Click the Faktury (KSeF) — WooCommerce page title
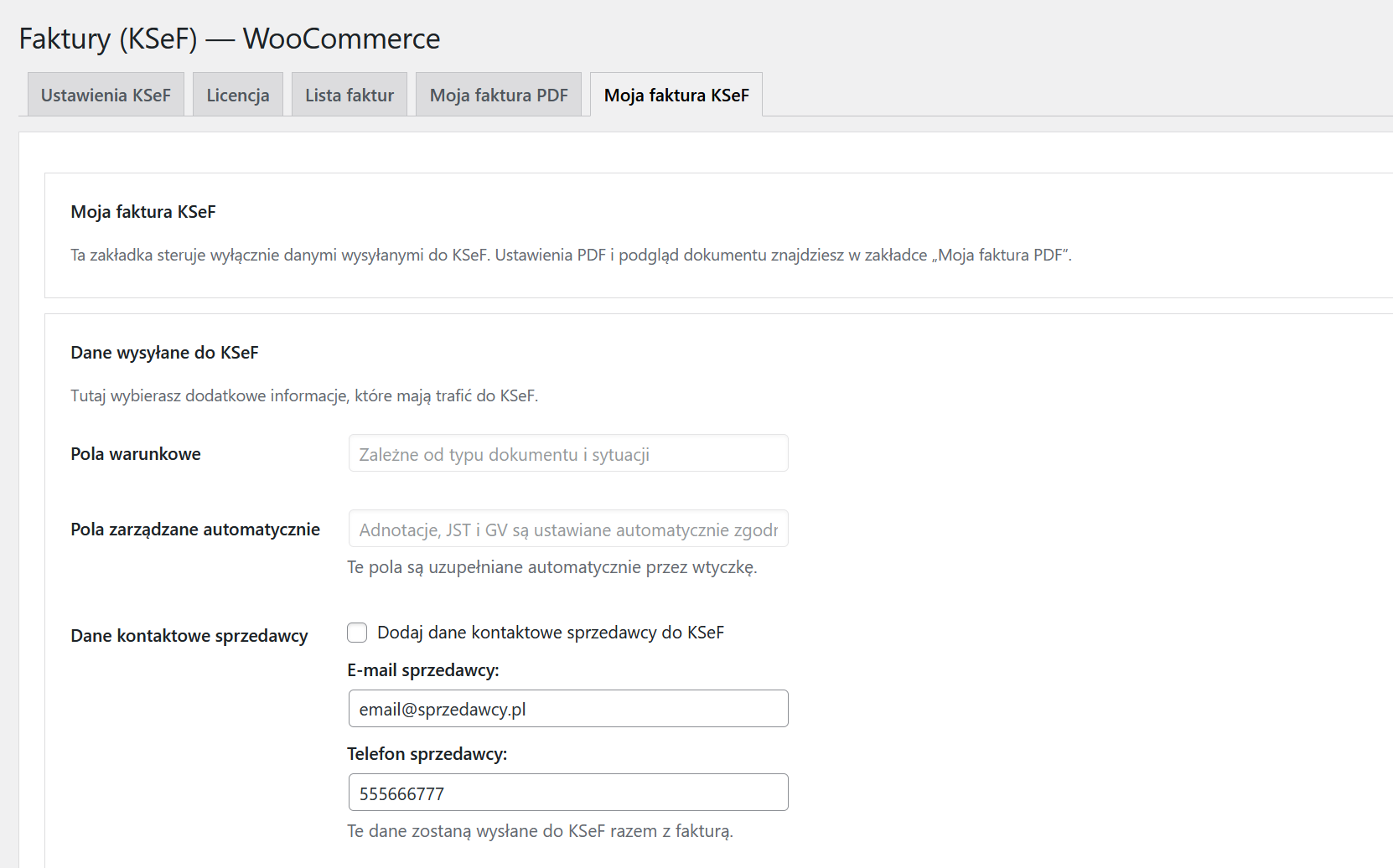The image size is (1393, 868). pyautogui.click(x=230, y=39)
